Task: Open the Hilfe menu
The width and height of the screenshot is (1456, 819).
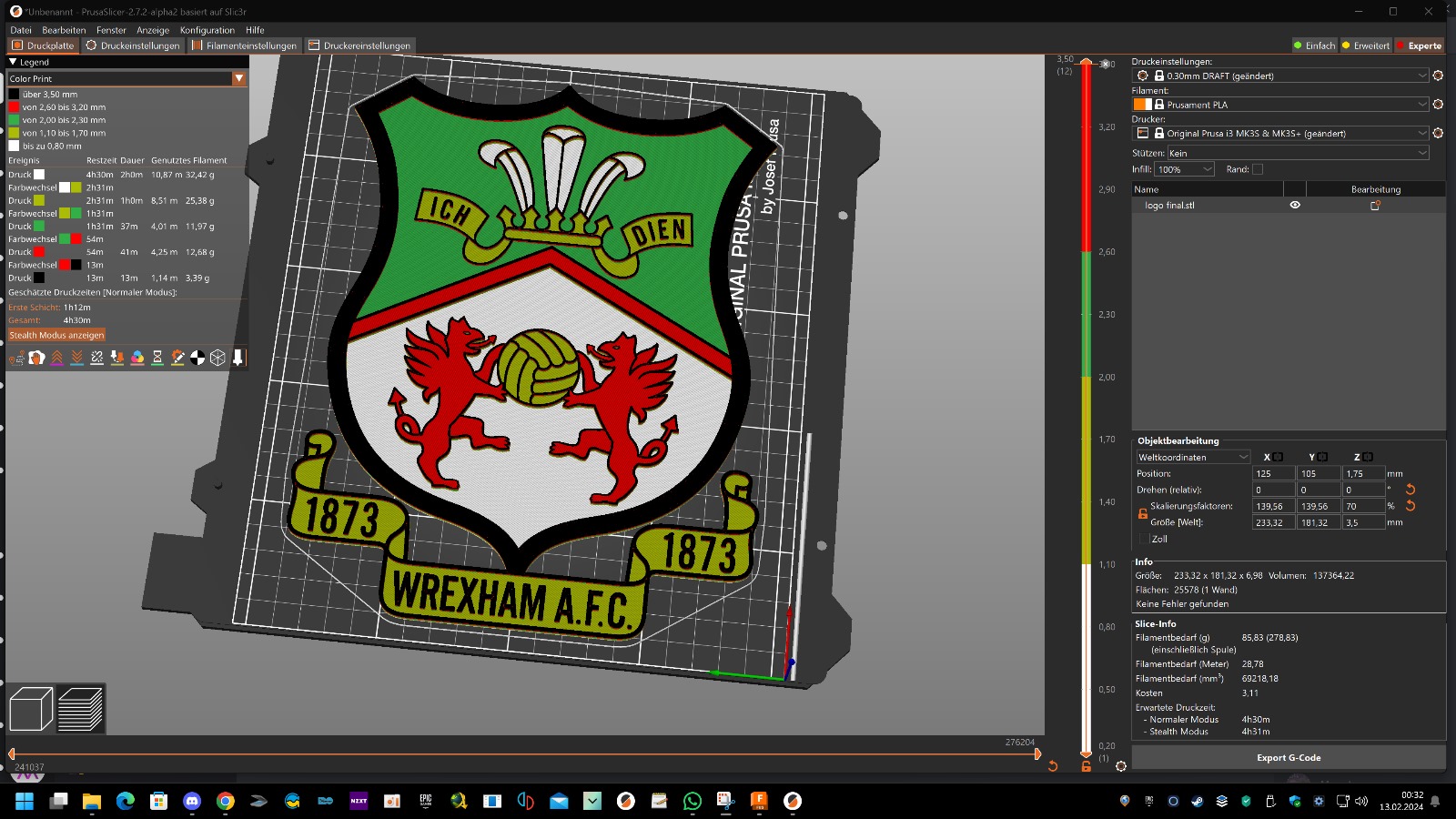Action: click(x=255, y=30)
